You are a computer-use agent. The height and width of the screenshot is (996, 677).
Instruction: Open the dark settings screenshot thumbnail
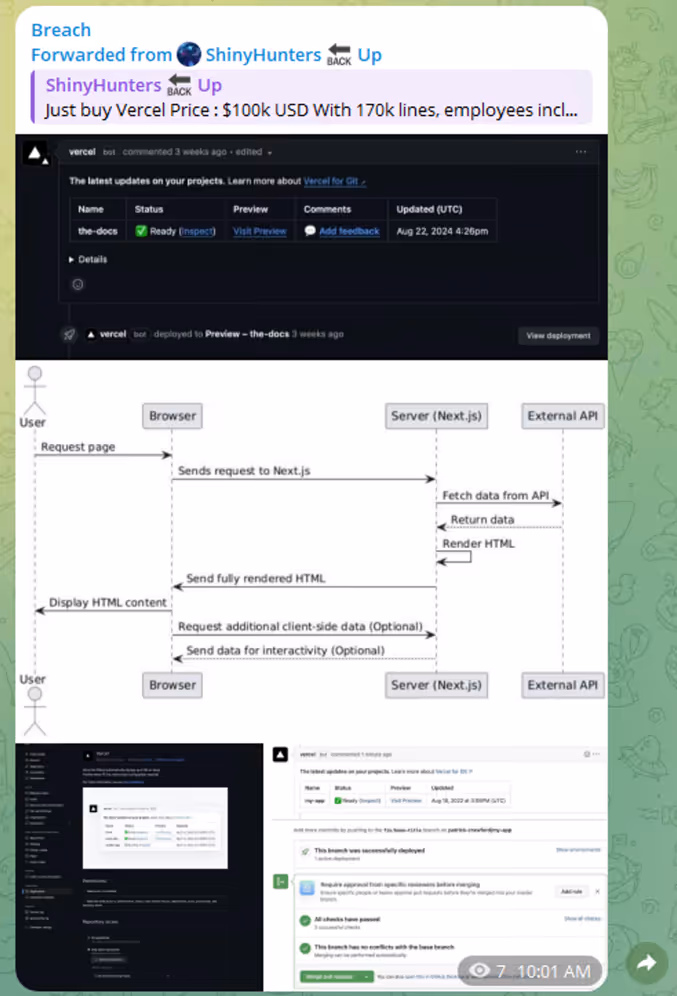pos(139,866)
